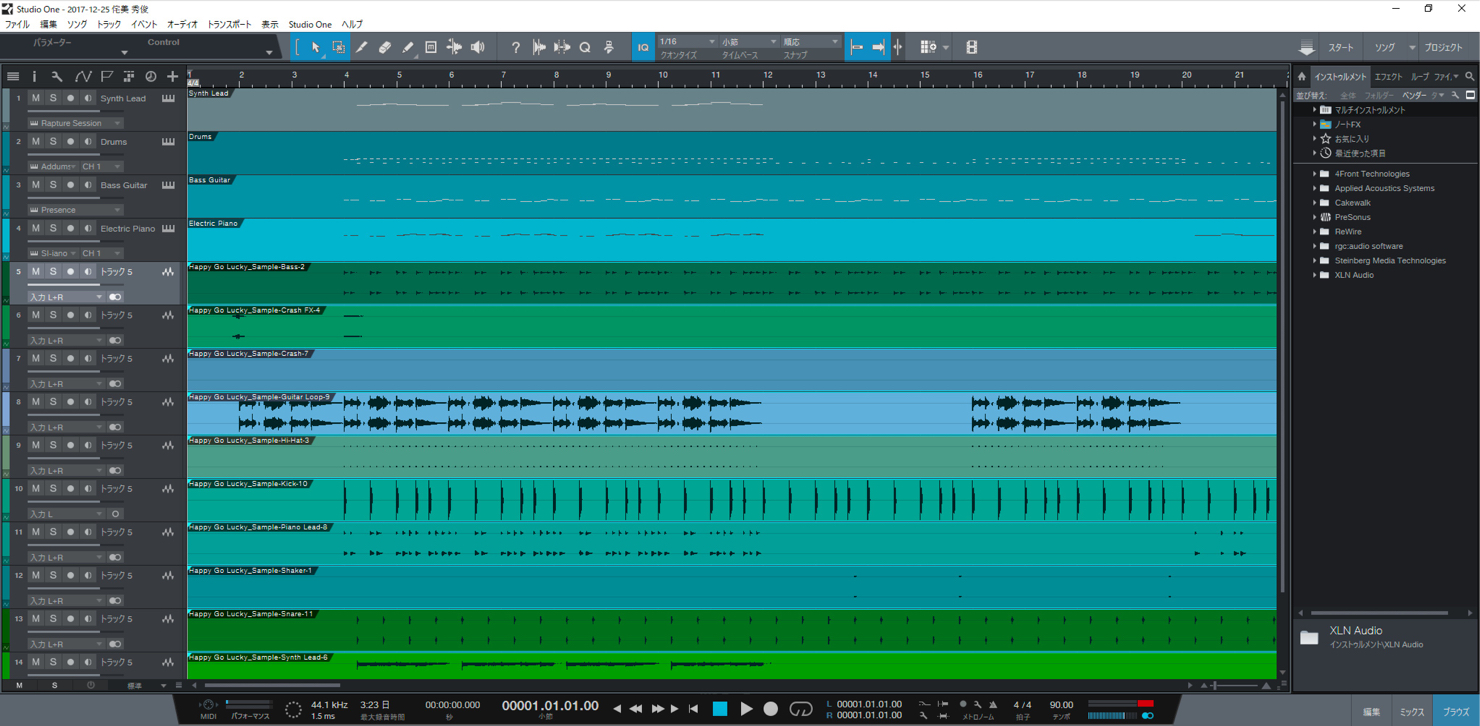Open the 小節 timebase dropdown

749,42
